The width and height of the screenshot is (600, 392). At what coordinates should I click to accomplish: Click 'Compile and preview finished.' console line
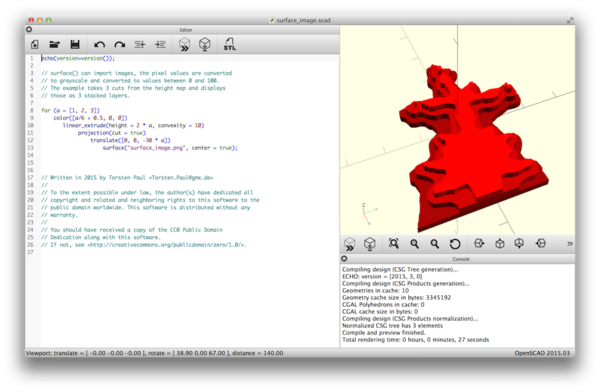point(384,332)
